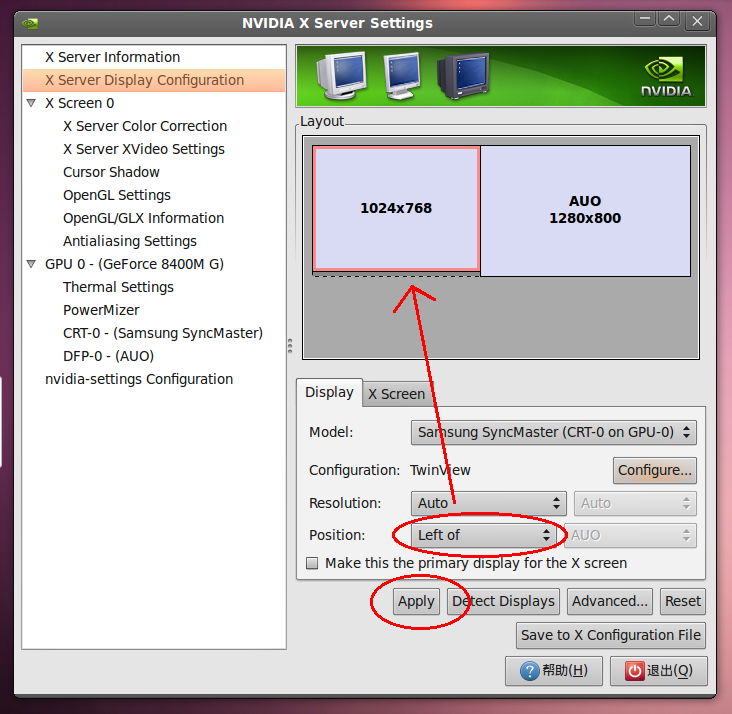732x714 pixels.
Task: Open the Position 'Left of' dropdown
Action: (x=484, y=535)
